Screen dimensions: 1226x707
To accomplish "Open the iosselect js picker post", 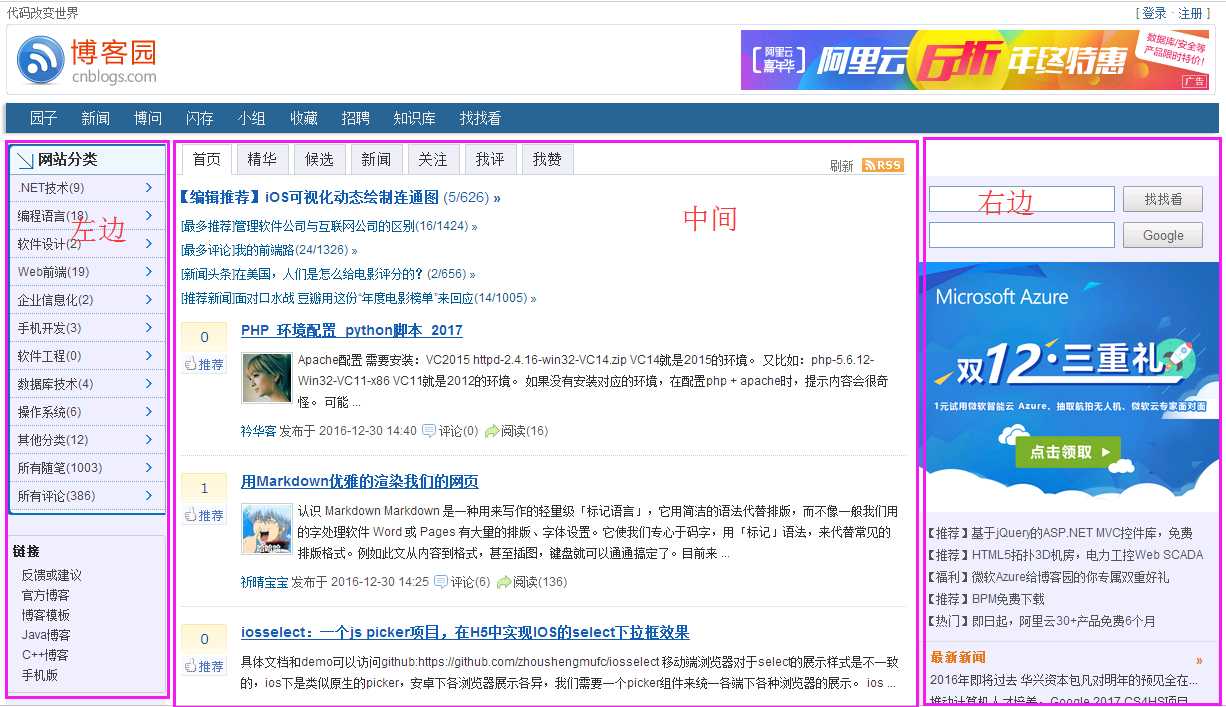I will [465, 632].
